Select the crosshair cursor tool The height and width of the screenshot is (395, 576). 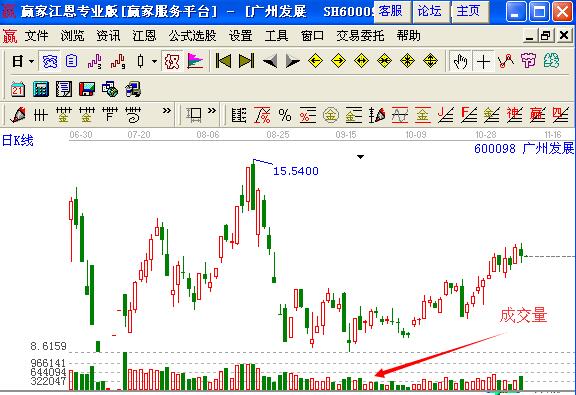click(483, 61)
